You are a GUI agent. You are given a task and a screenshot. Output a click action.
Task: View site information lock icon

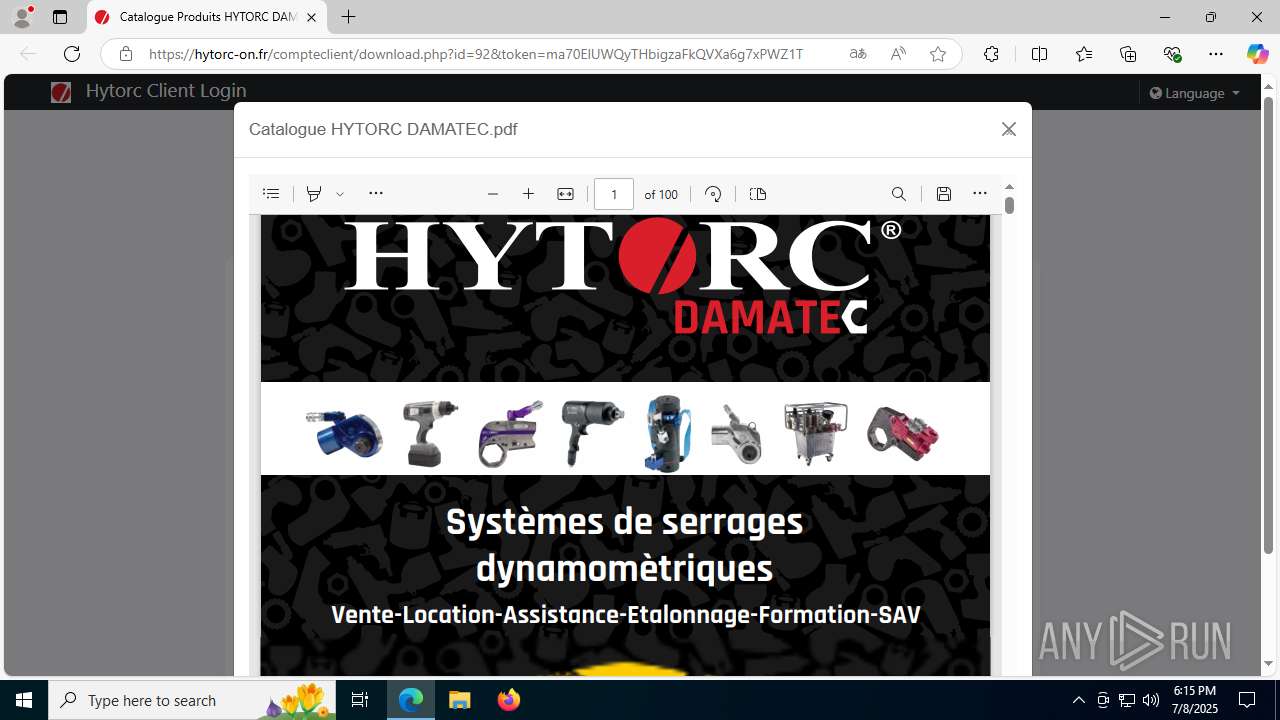[x=126, y=54]
